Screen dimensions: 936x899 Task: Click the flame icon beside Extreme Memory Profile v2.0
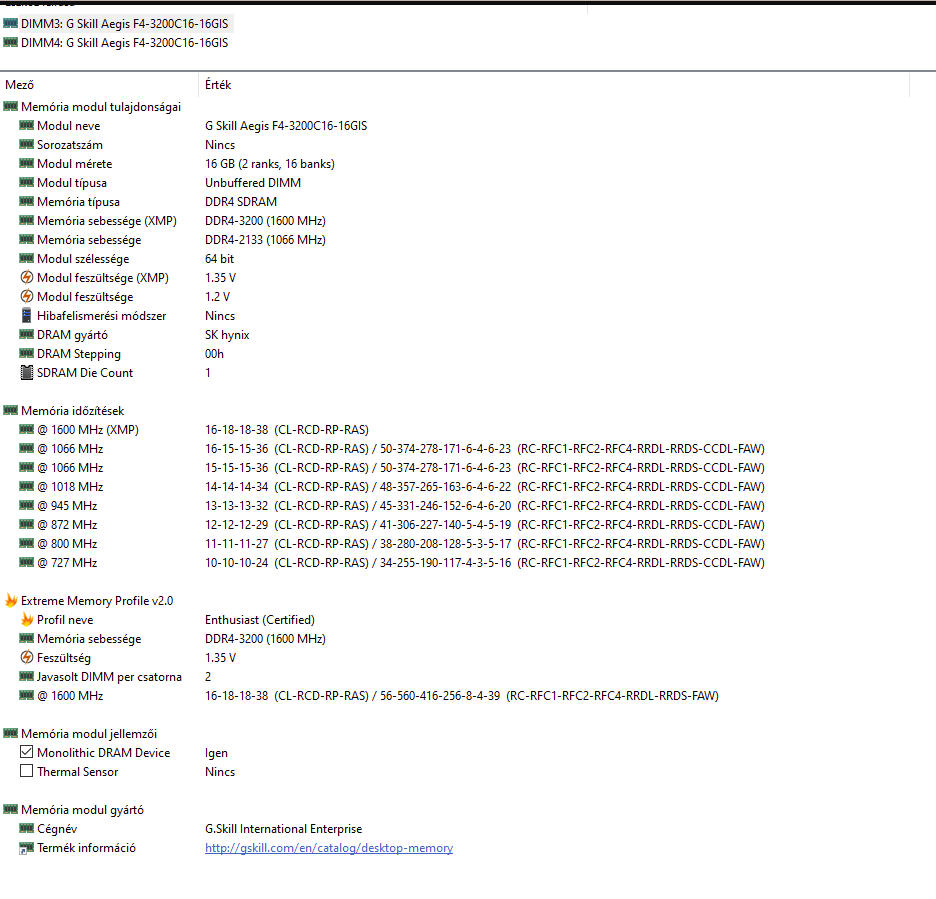pos(11,601)
